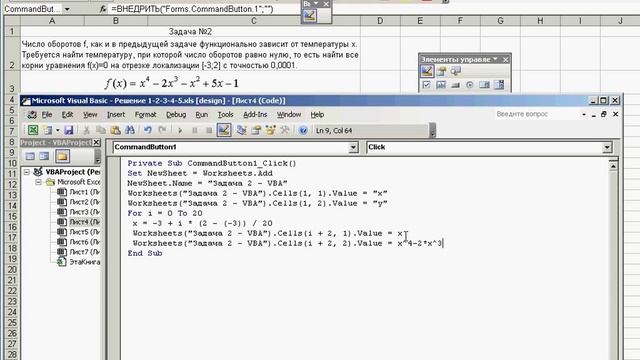Click the Break pause icon
The image size is (640, 360).
[195, 131]
